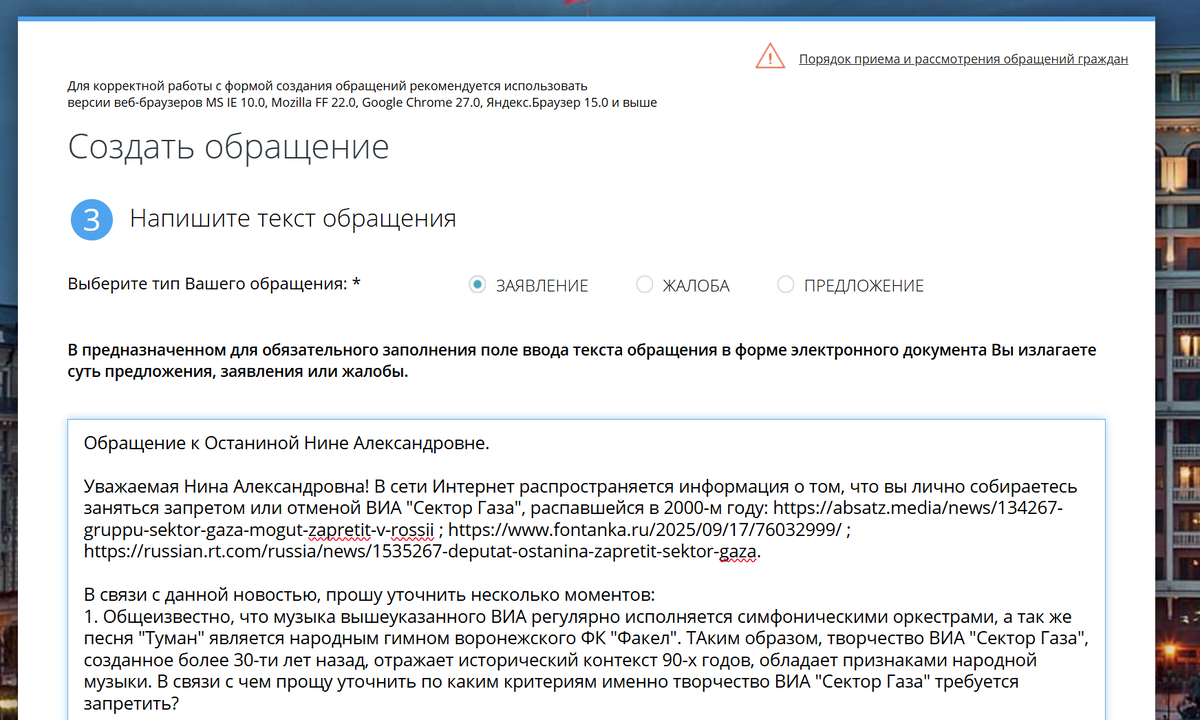Click the russian.rt.com URL in the text
Image resolution: width=1200 pixels, height=720 pixels.
(x=421, y=551)
